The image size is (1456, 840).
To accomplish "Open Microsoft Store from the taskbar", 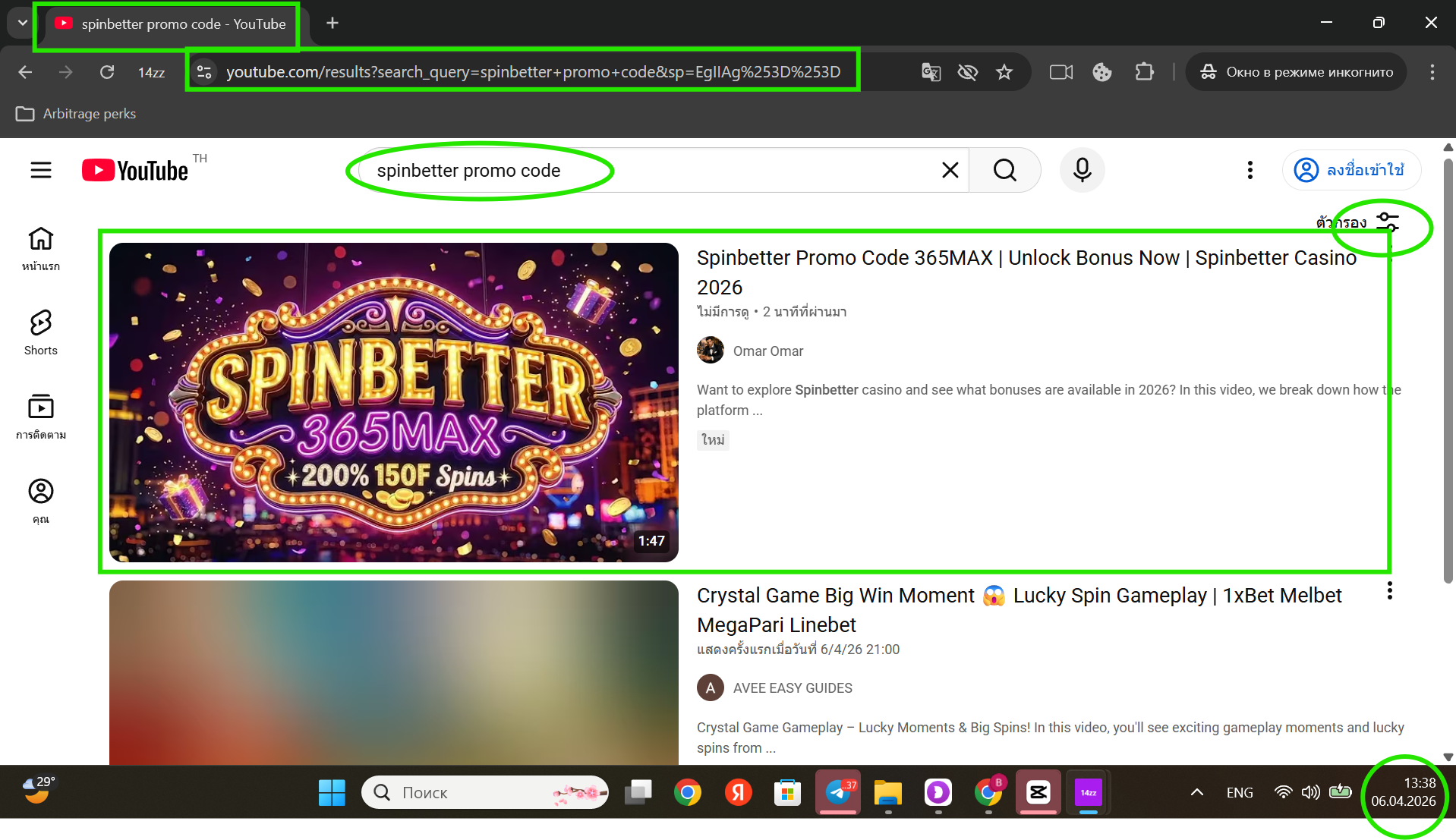I will [787, 792].
